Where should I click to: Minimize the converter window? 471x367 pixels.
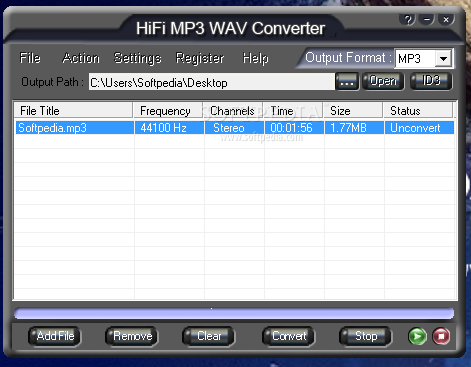click(427, 20)
